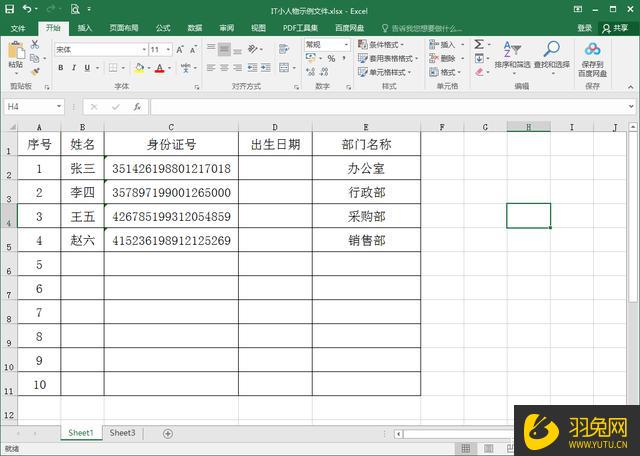
Task: Apply red font color A
Action: [x=160, y=68]
